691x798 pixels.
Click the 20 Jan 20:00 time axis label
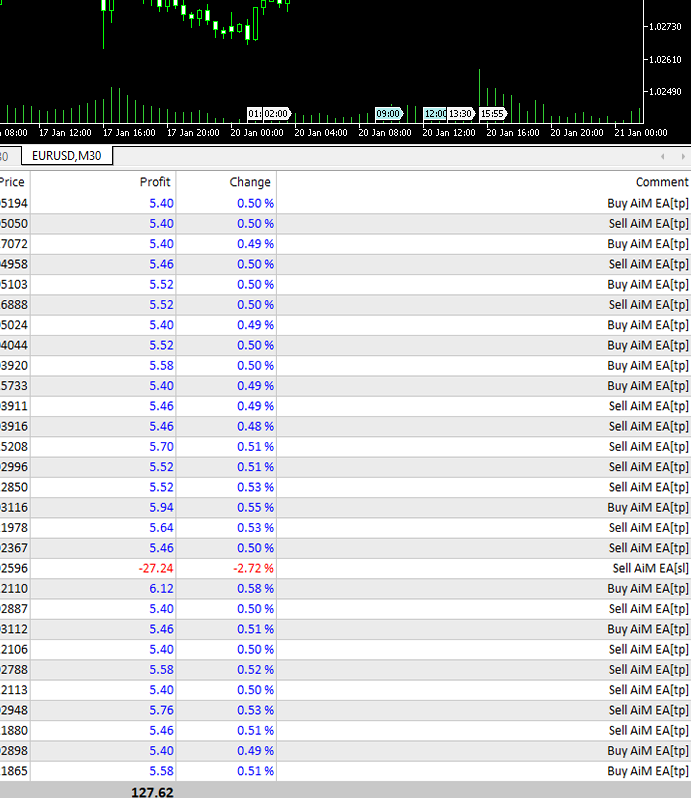coord(577,133)
